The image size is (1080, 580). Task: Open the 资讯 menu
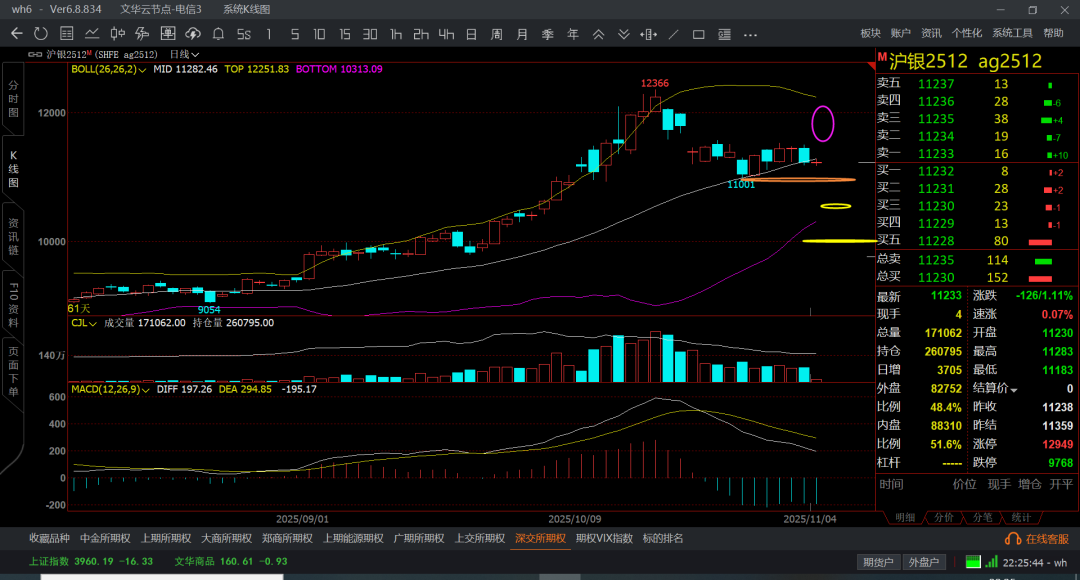click(931, 33)
